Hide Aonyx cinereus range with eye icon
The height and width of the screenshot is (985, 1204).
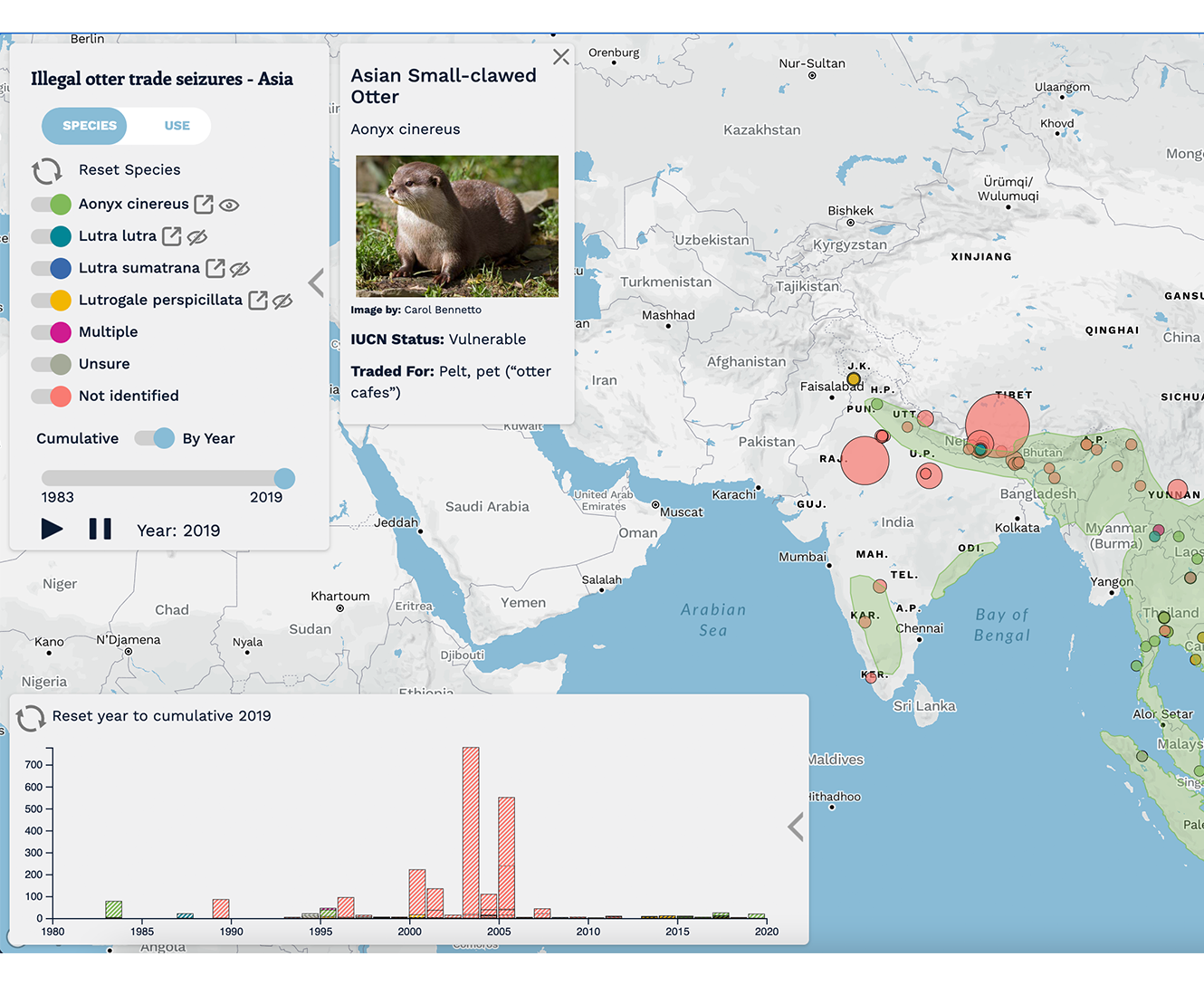click(x=230, y=206)
